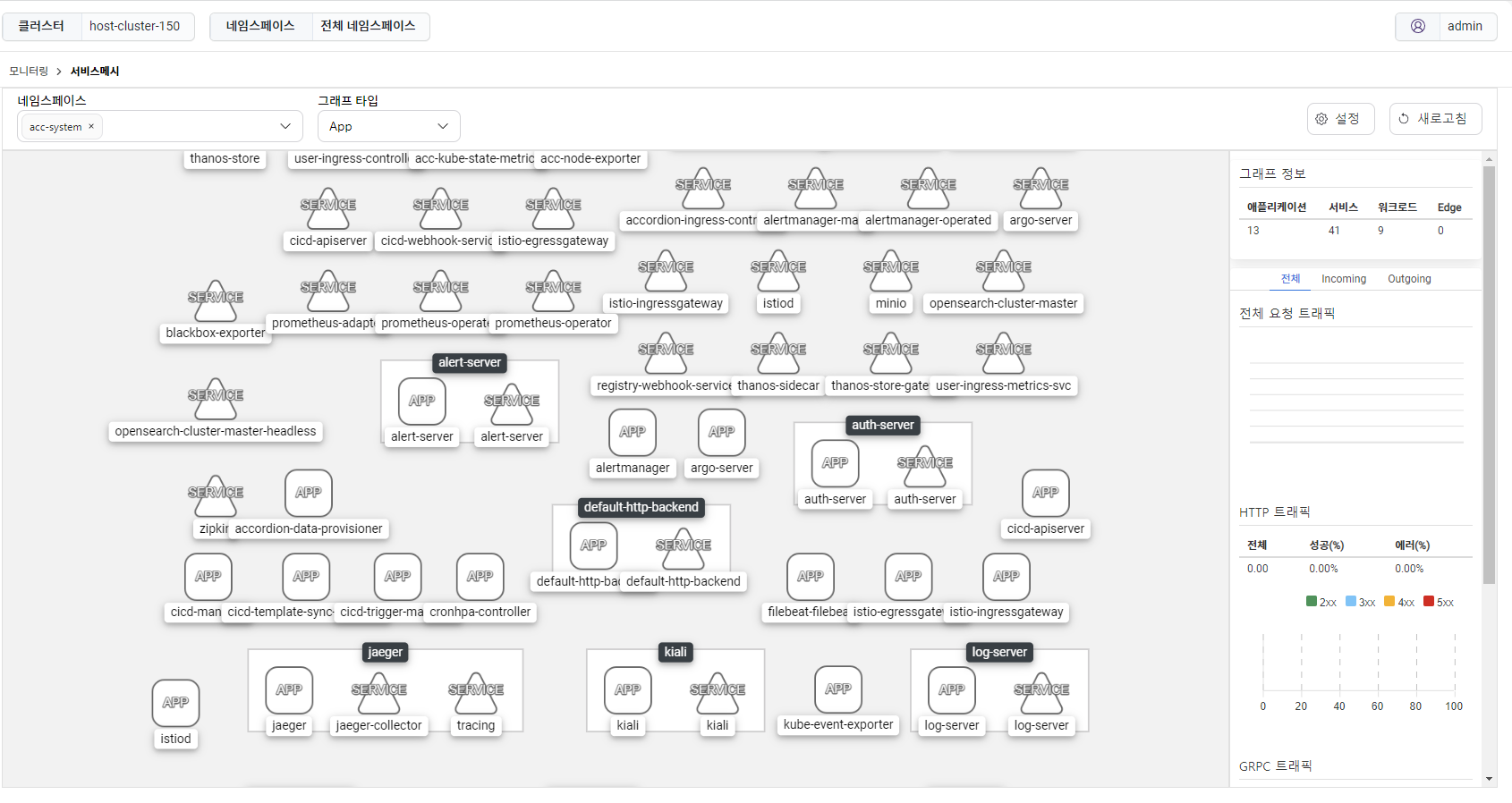Click the admin account button

pos(1446,26)
